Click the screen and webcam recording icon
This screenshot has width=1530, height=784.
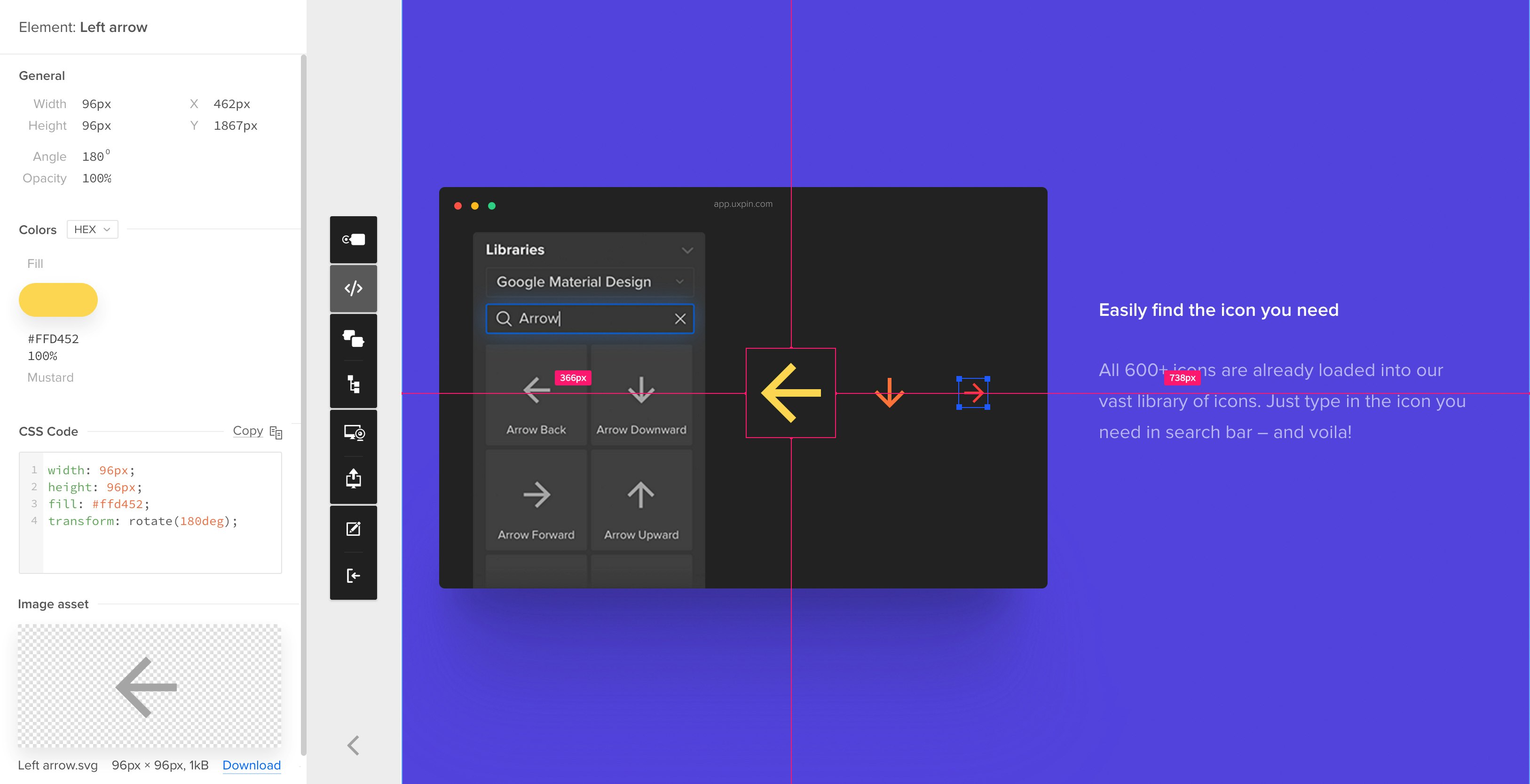[354, 432]
